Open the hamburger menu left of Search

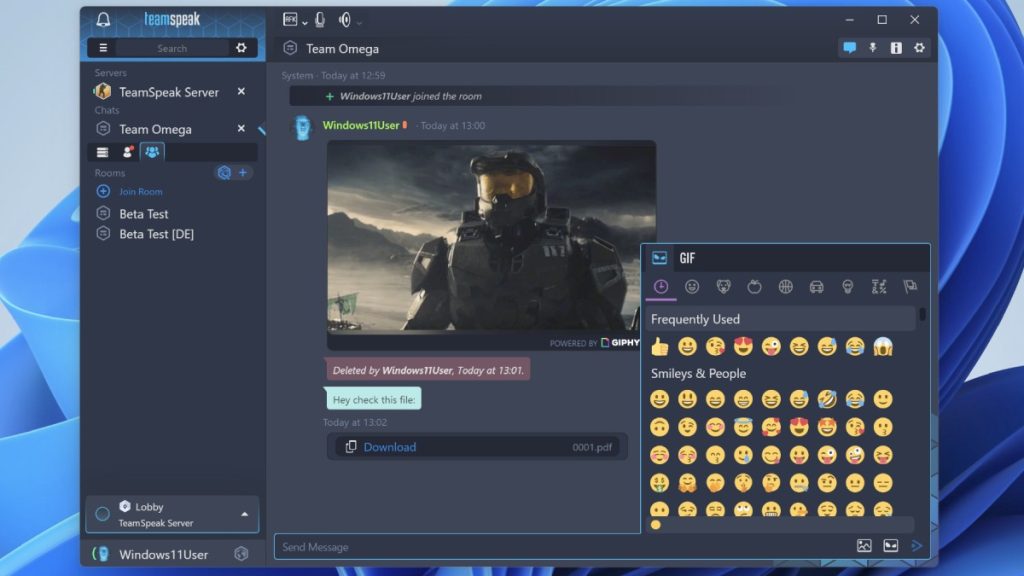tap(103, 48)
